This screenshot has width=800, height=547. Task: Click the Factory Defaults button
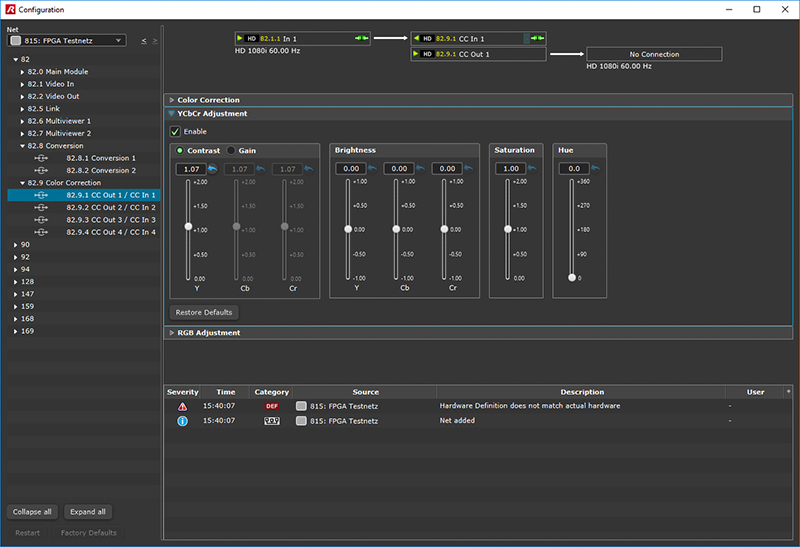click(89, 533)
